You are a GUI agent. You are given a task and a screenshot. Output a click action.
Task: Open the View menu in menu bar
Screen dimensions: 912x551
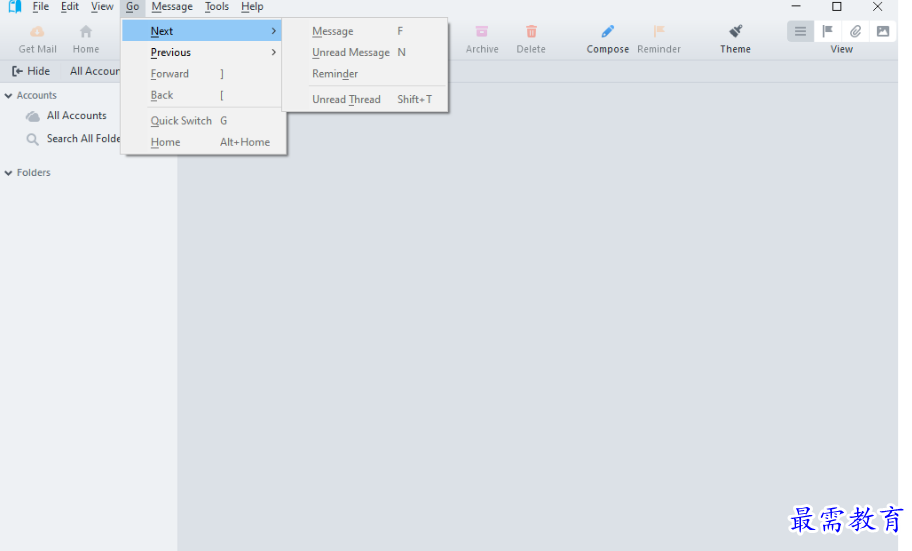click(102, 7)
